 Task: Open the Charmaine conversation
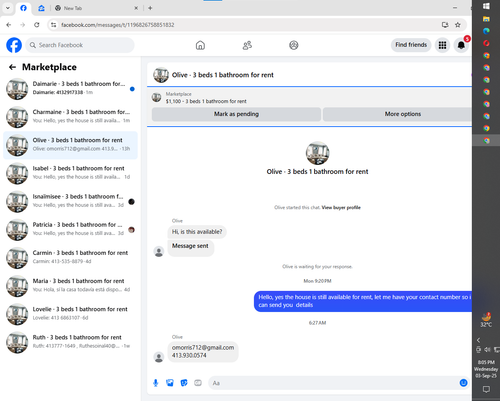pyautogui.click(x=70, y=117)
